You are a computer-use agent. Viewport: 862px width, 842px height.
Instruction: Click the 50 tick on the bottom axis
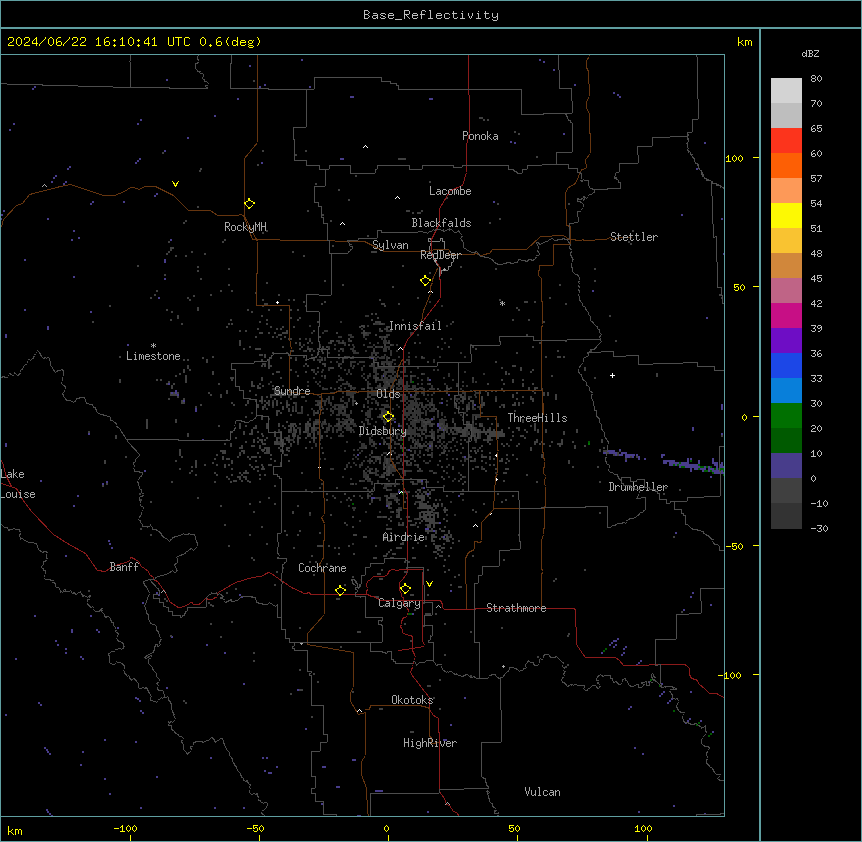514,828
